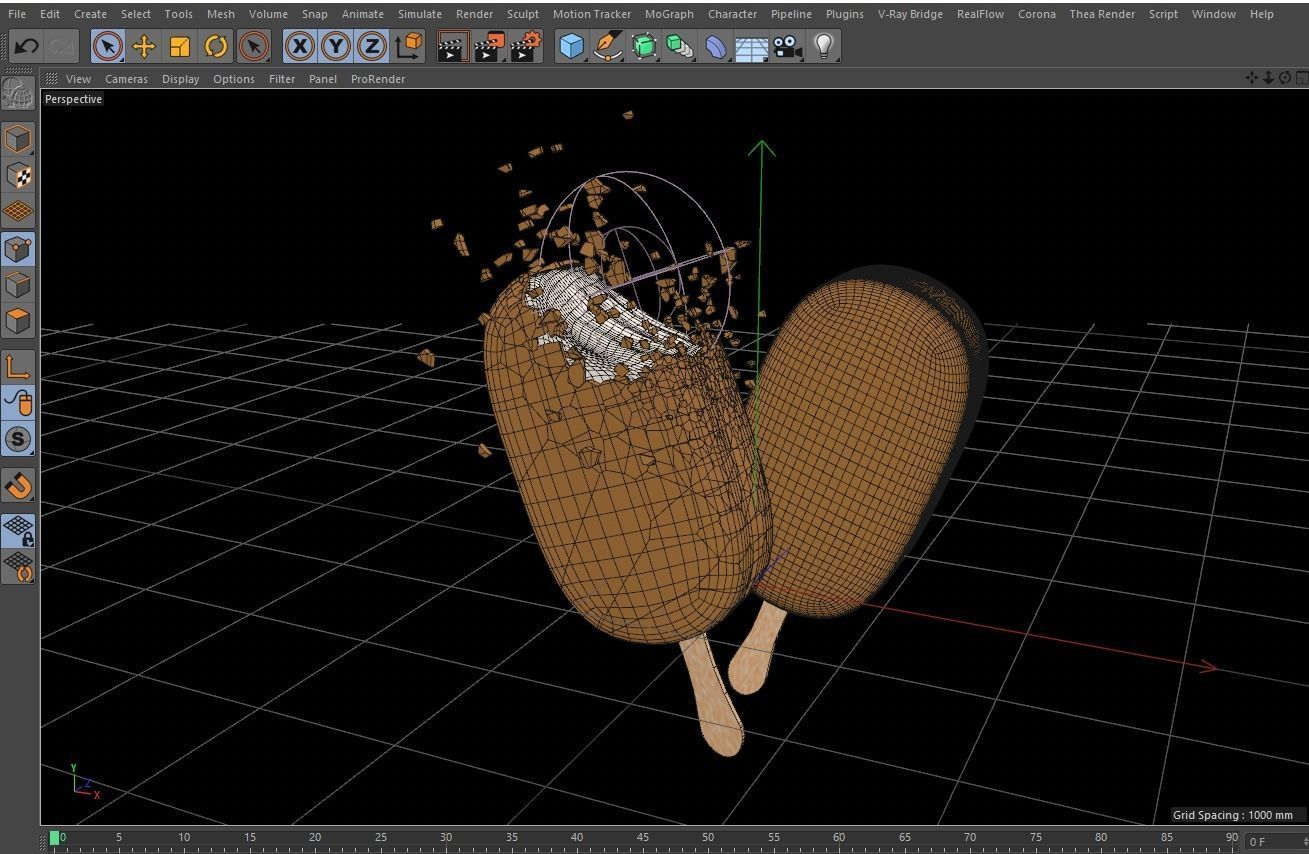Click the current frame 0 F field
The width and height of the screenshot is (1309, 854).
pyautogui.click(x=1275, y=842)
